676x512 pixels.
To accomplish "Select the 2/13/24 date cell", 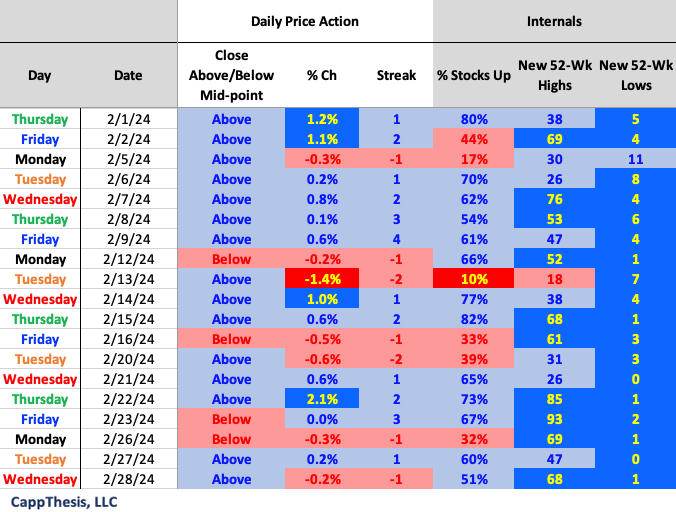I will (x=128, y=279).
